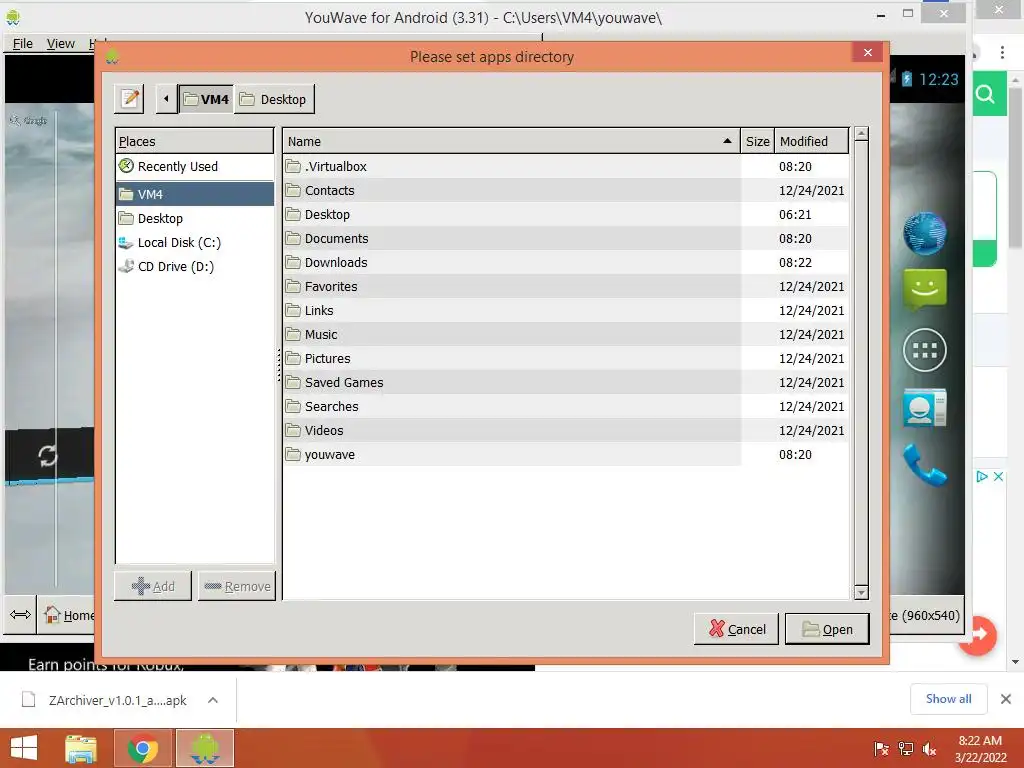
Task: Open the Windows Start button
Action: (24, 748)
